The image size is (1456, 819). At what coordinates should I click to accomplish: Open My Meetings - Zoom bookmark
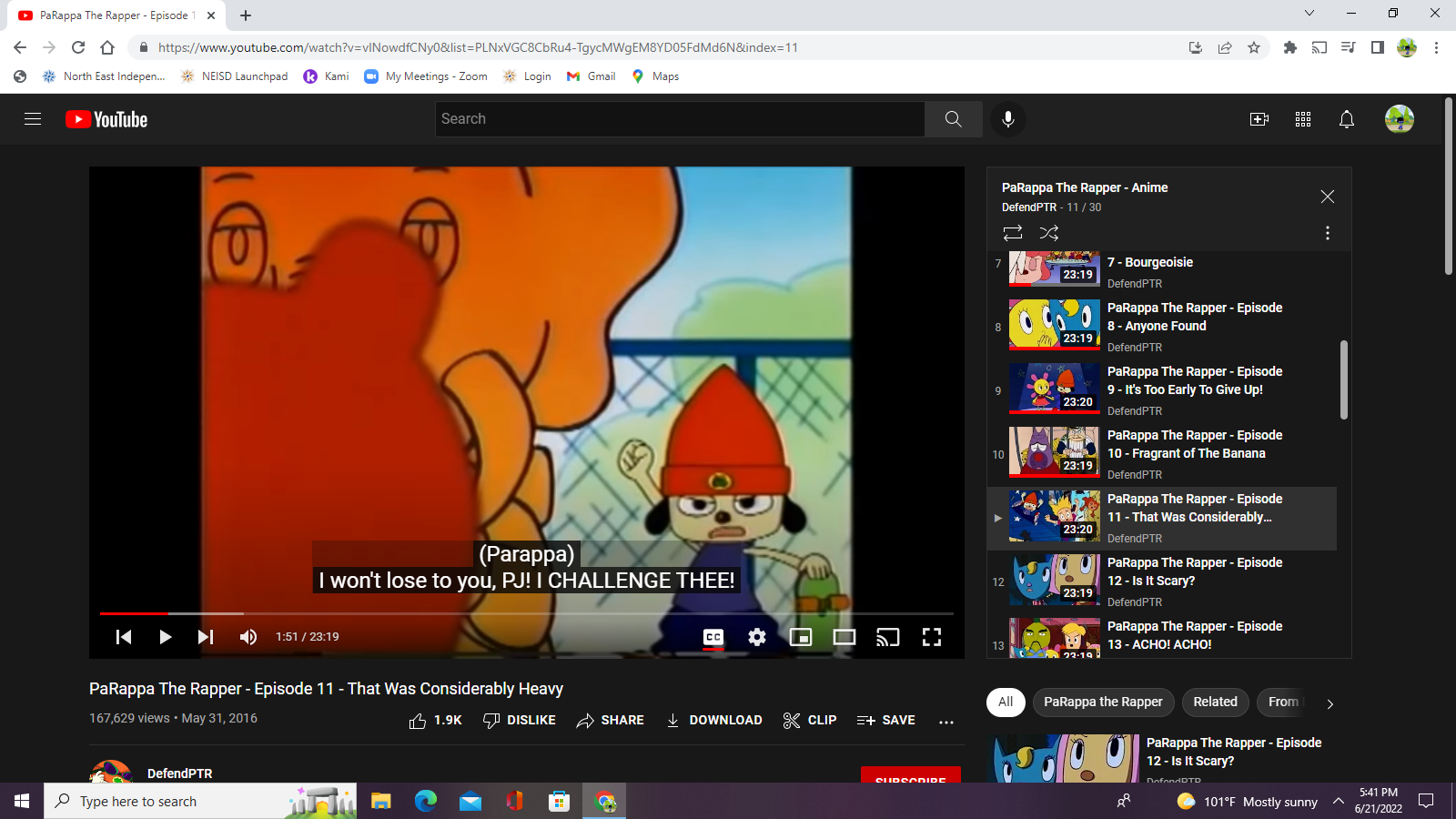pyautogui.click(x=426, y=76)
